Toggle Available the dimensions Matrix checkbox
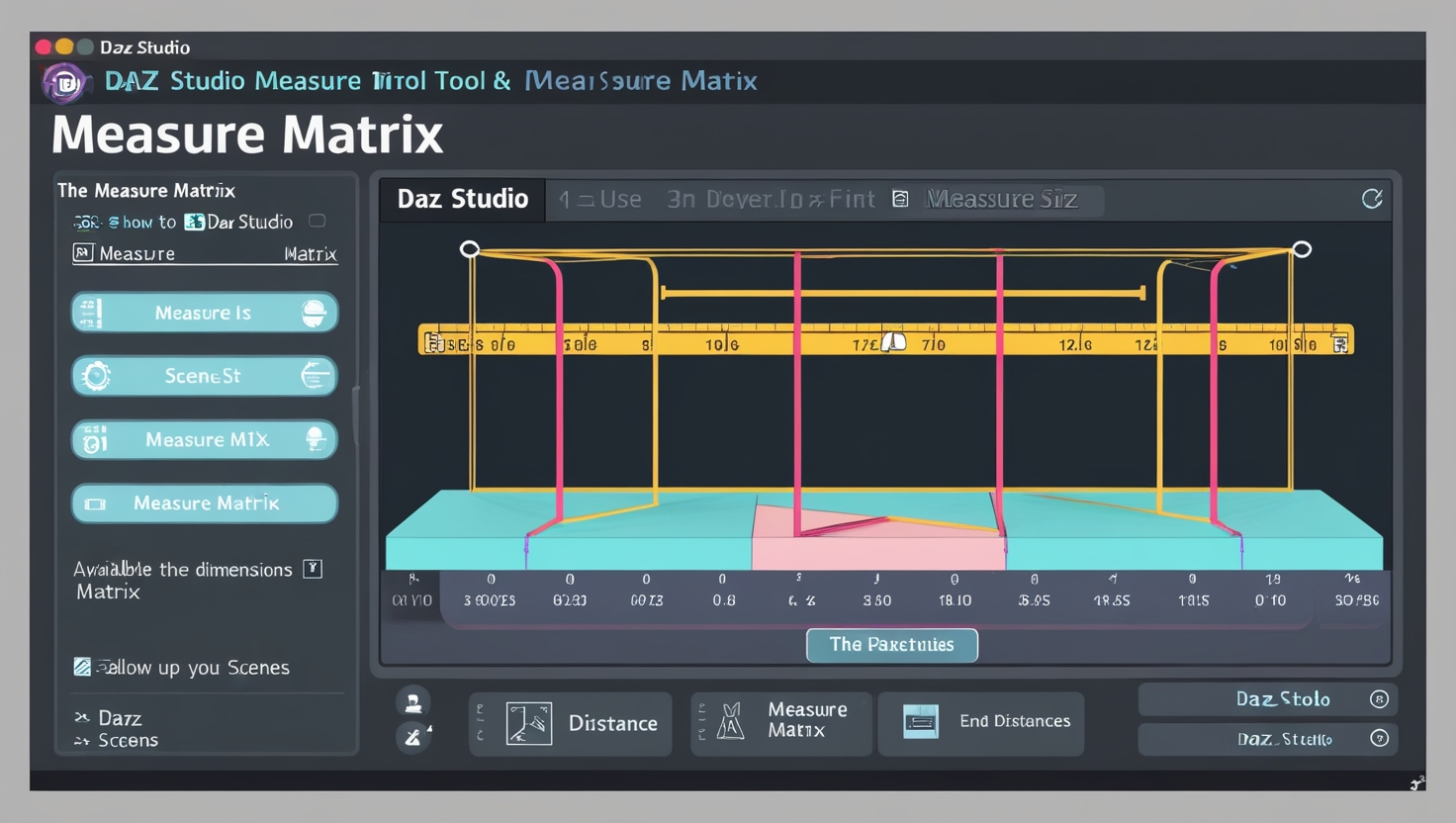 tap(313, 568)
